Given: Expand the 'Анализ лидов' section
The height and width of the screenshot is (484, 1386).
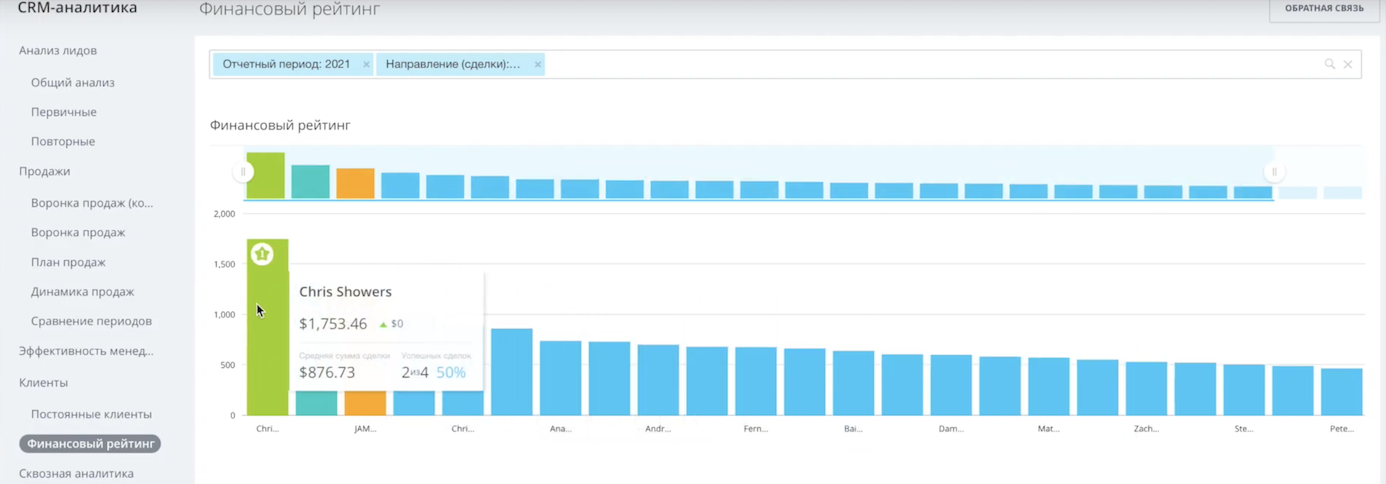Looking at the screenshot, I should coord(58,50).
